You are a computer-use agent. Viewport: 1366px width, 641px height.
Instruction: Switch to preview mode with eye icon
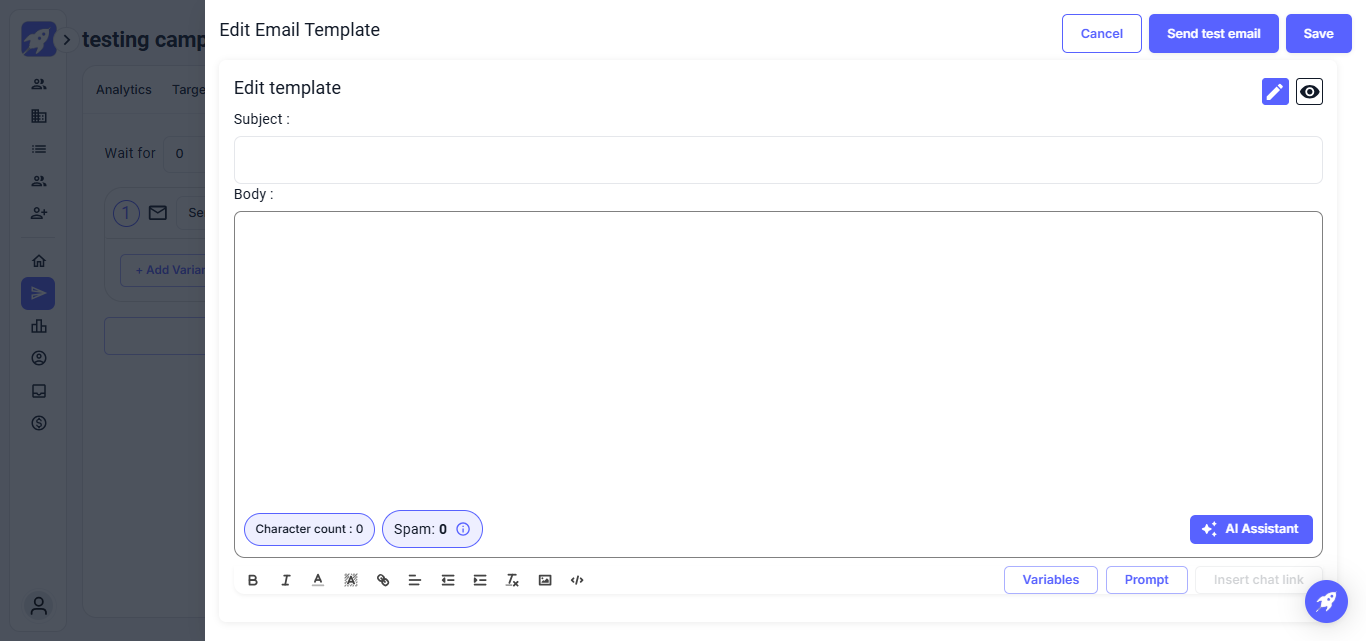(1309, 92)
